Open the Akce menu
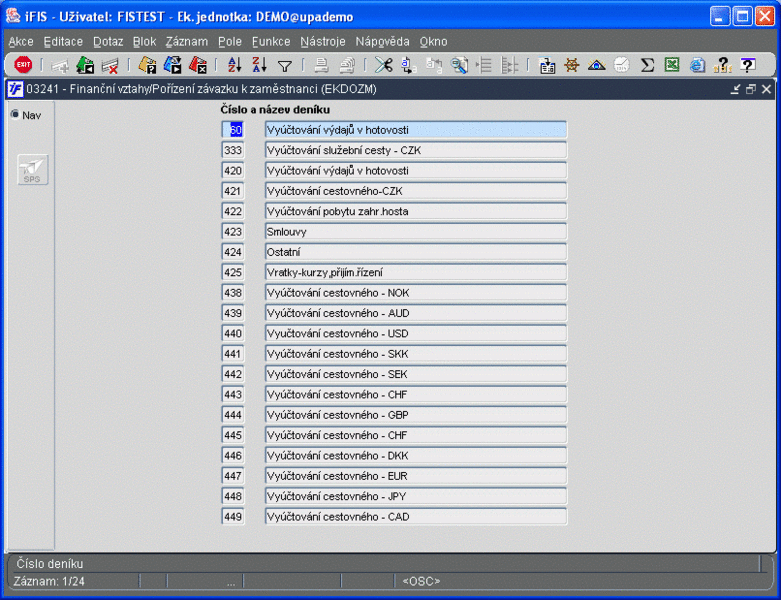 tap(21, 41)
